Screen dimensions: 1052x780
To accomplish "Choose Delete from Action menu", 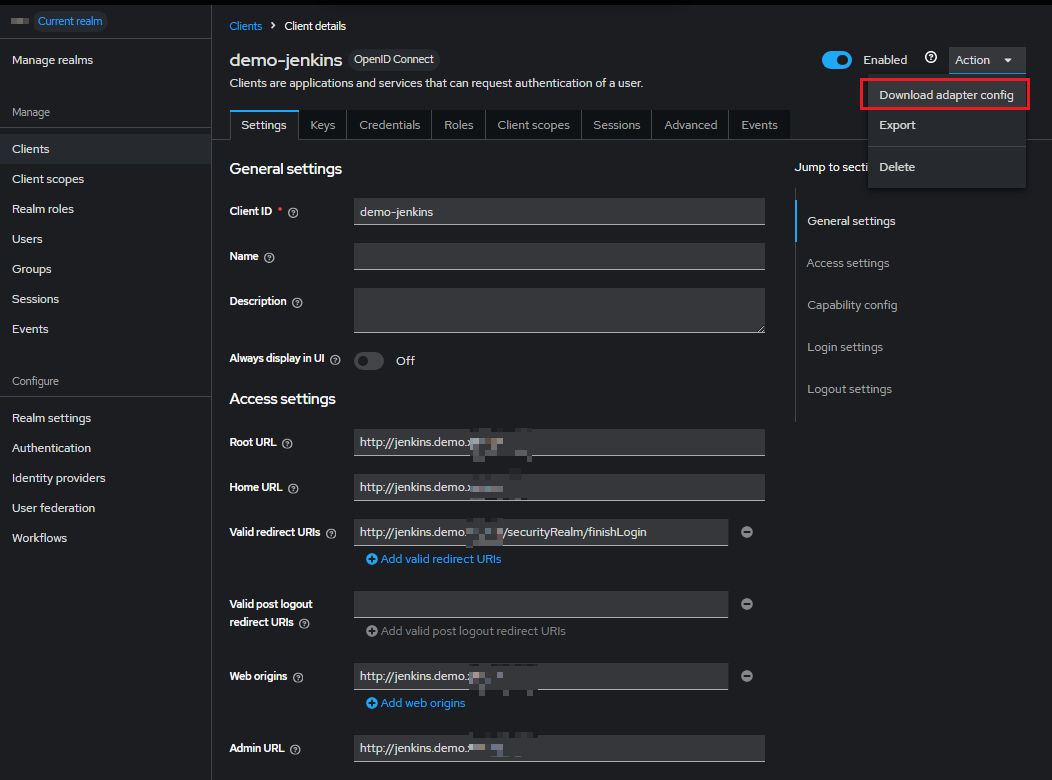I will point(946,167).
